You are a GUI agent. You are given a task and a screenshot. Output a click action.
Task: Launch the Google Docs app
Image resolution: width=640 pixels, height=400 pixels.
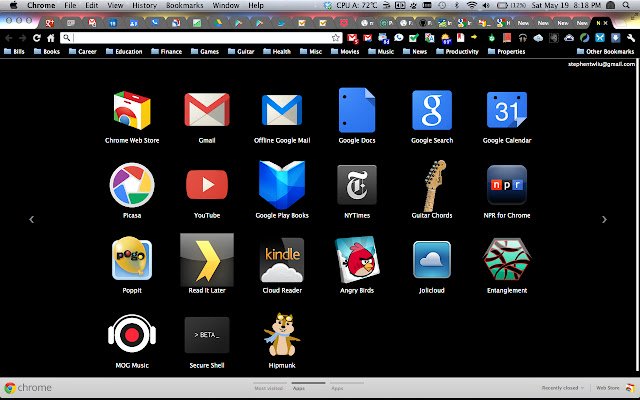[357, 110]
